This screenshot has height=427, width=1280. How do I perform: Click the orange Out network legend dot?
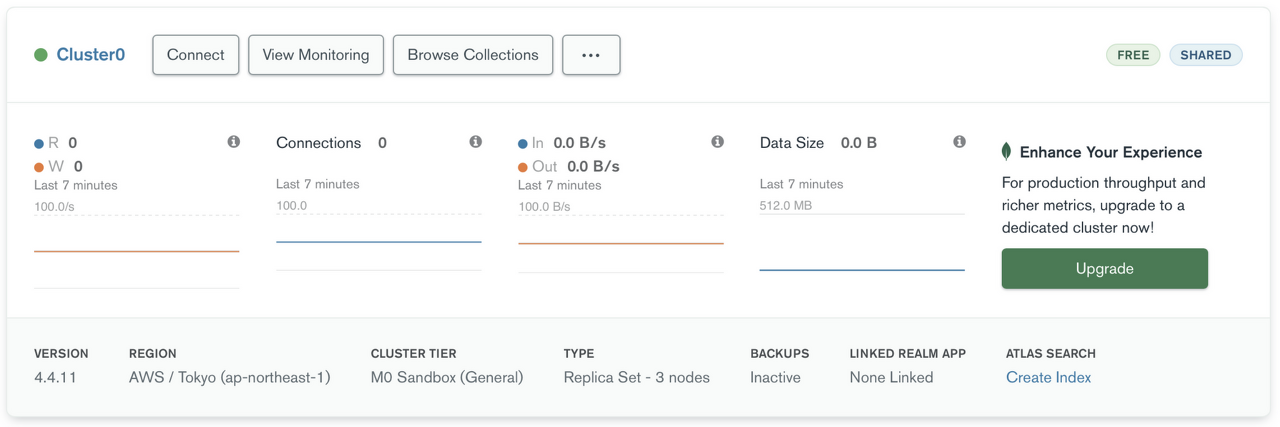pyautogui.click(x=523, y=167)
